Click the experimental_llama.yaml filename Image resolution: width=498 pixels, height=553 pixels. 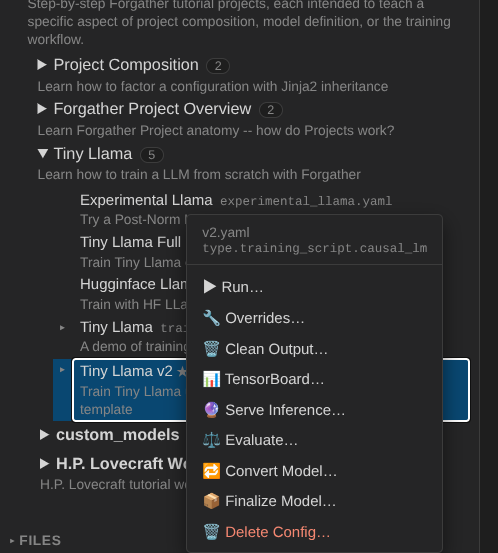tap(306, 201)
